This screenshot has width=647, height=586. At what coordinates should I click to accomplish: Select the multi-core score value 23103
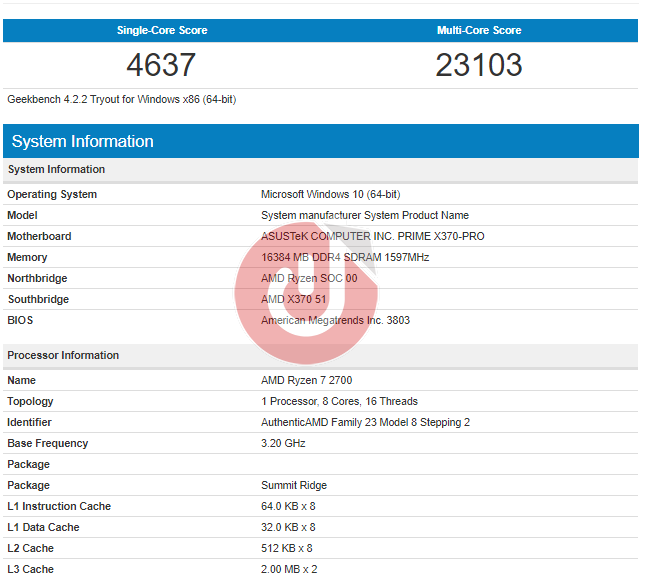tap(478, 65)
